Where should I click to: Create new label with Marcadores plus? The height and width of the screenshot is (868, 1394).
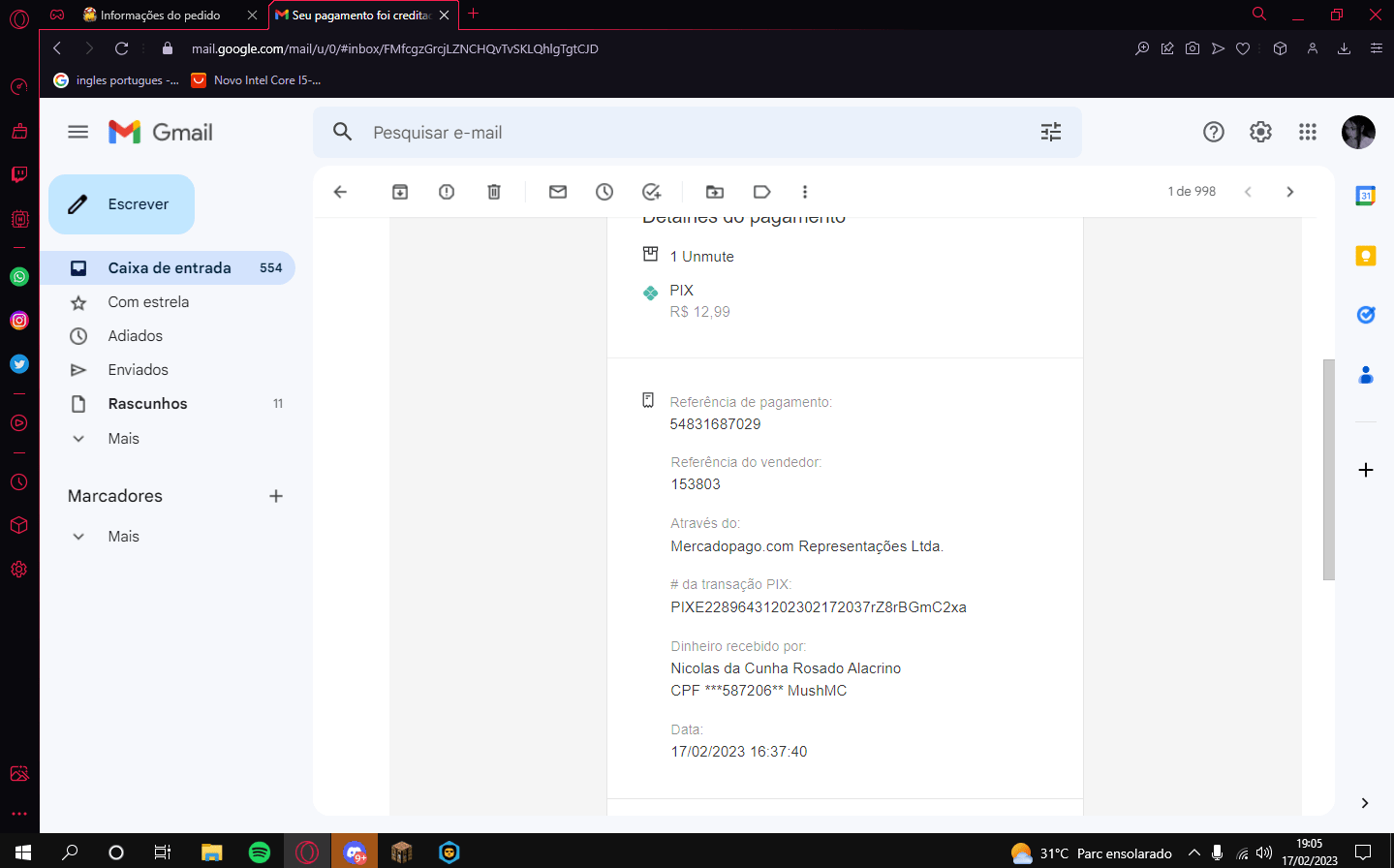[276, 496]
